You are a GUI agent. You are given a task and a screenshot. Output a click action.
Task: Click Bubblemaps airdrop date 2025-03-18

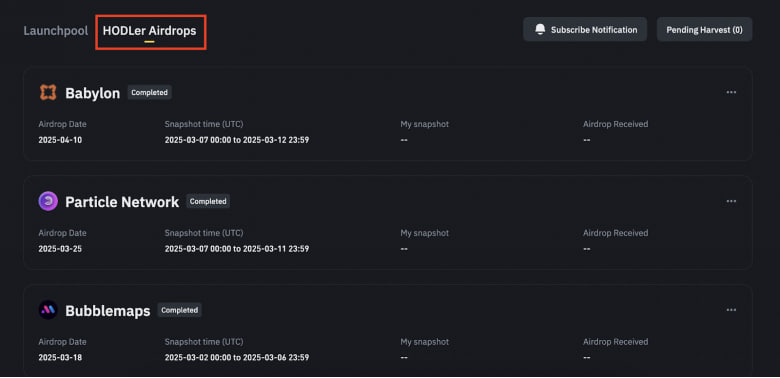(60, 357)
